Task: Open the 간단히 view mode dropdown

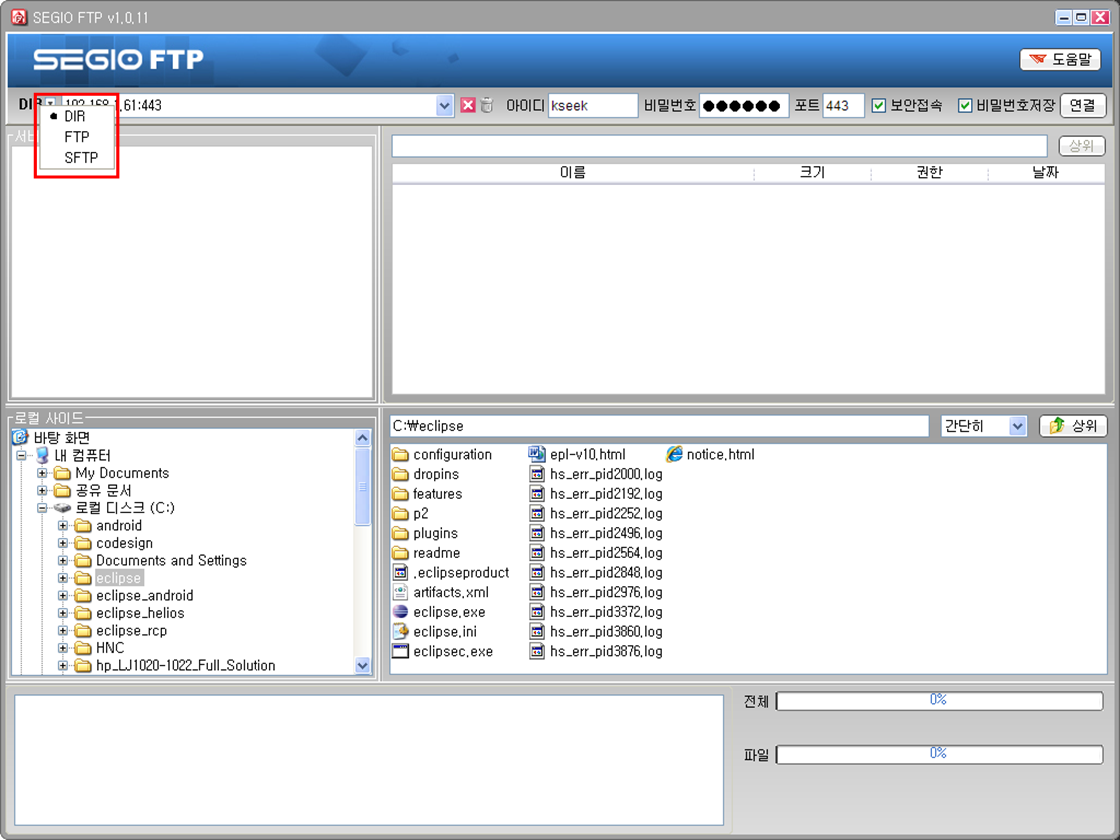Action: (1017, 426)
